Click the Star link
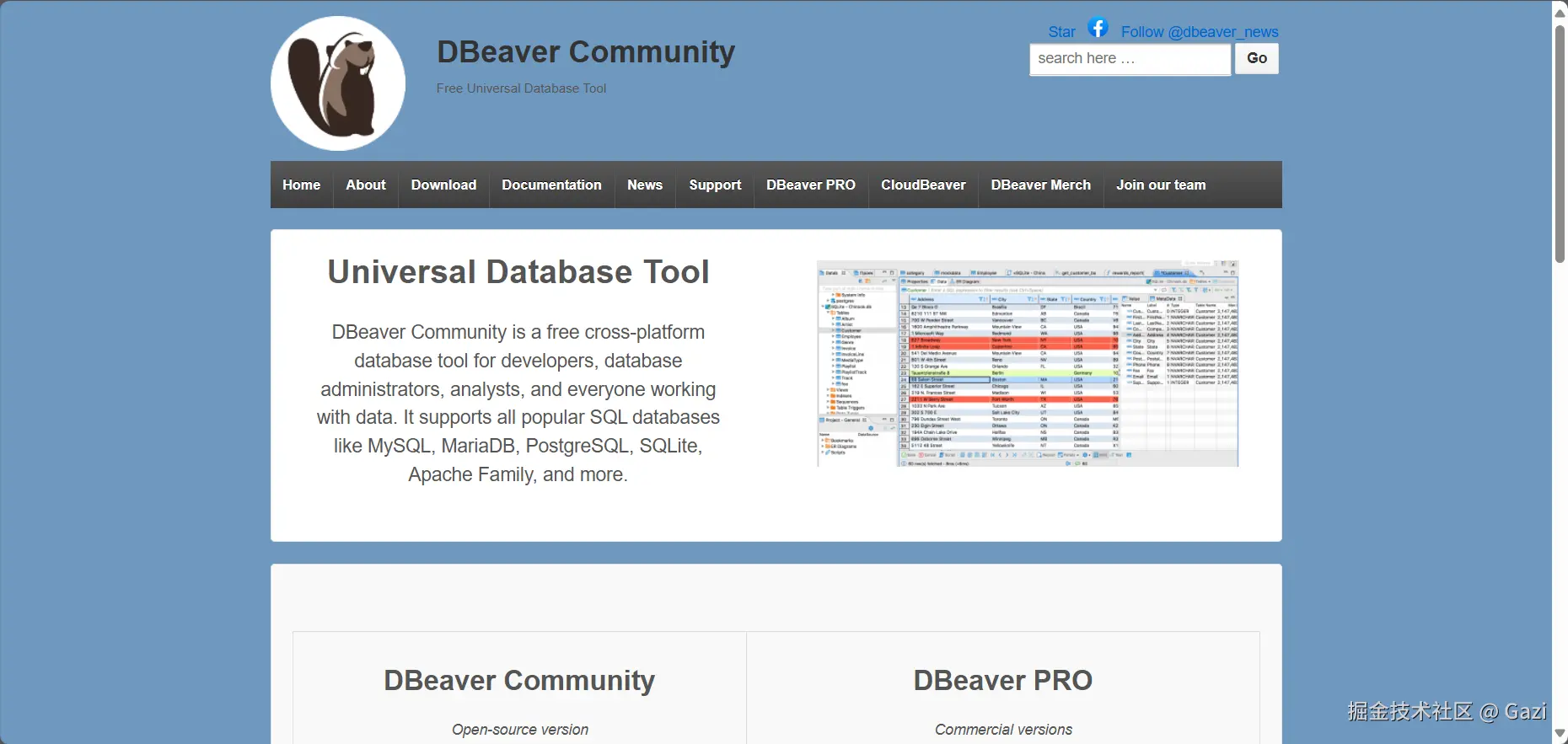 (1061, 32)
